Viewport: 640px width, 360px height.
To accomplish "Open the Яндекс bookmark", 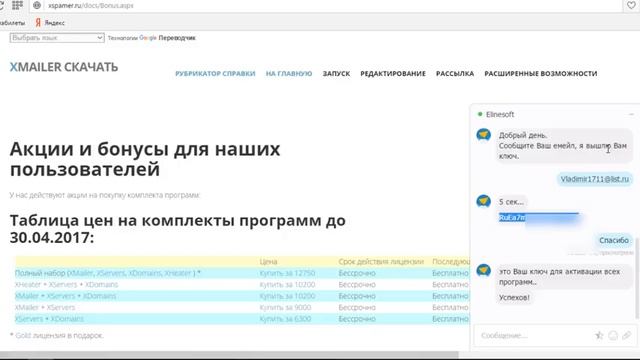I will pos(50,23).
